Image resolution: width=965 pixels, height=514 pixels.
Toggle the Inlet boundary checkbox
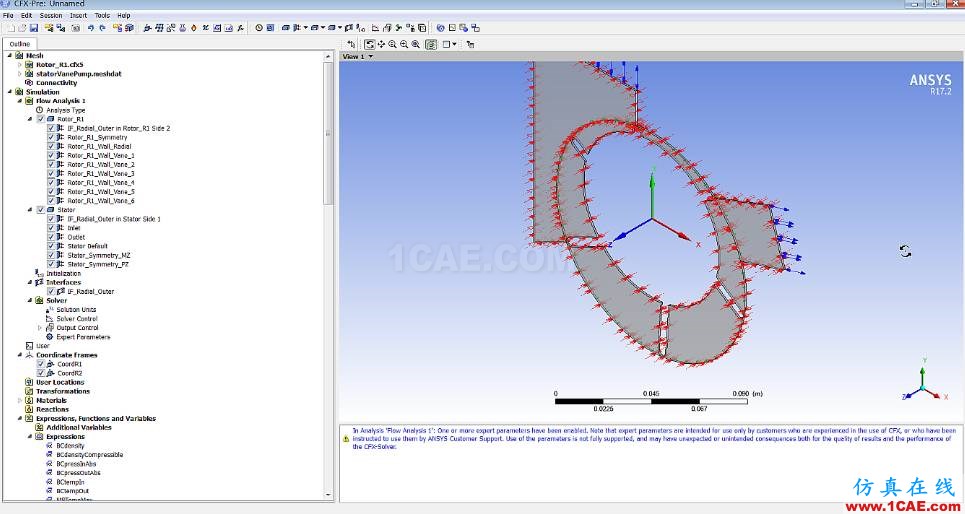pyautogui.click(x=51, y=228)
